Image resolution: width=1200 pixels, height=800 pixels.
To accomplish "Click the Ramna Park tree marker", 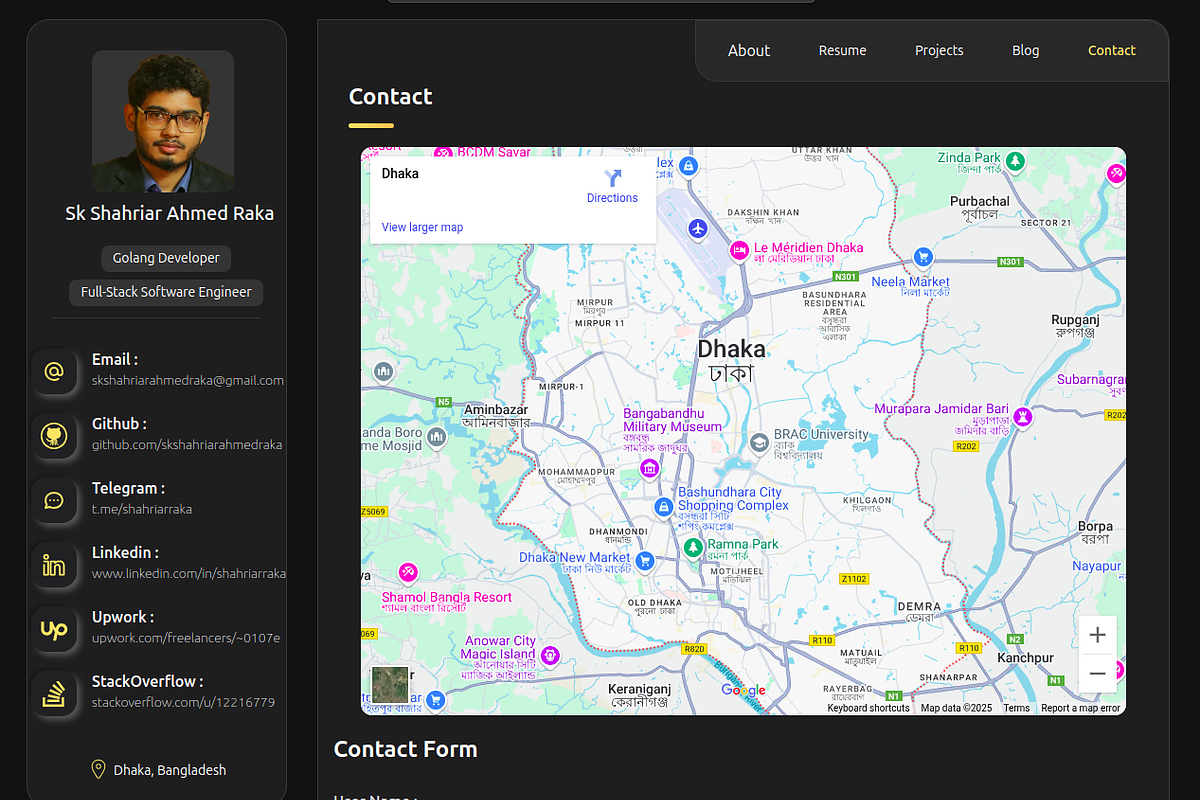I will coord(692,547).
